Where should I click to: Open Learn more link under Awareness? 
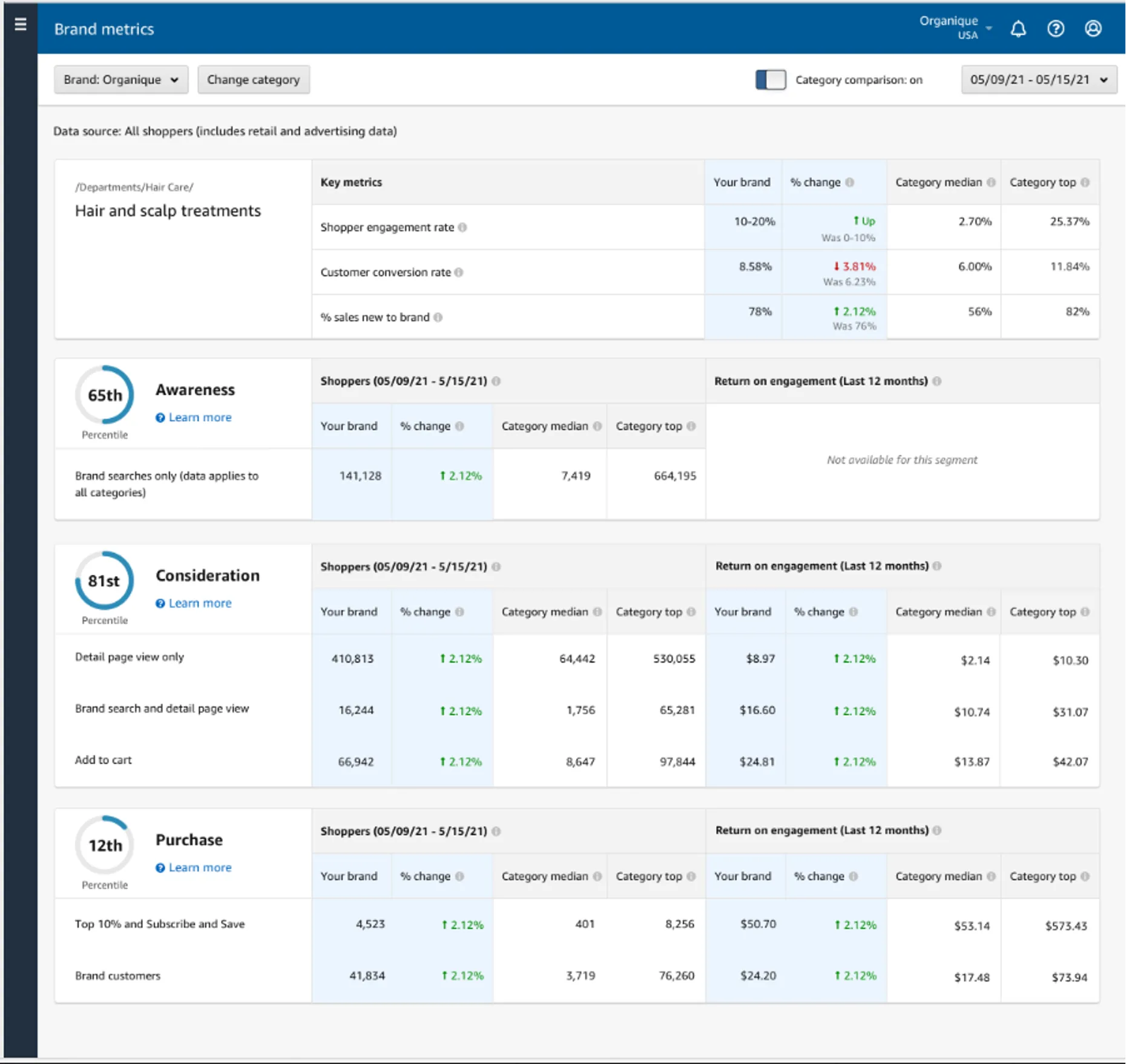pos(200,418)
